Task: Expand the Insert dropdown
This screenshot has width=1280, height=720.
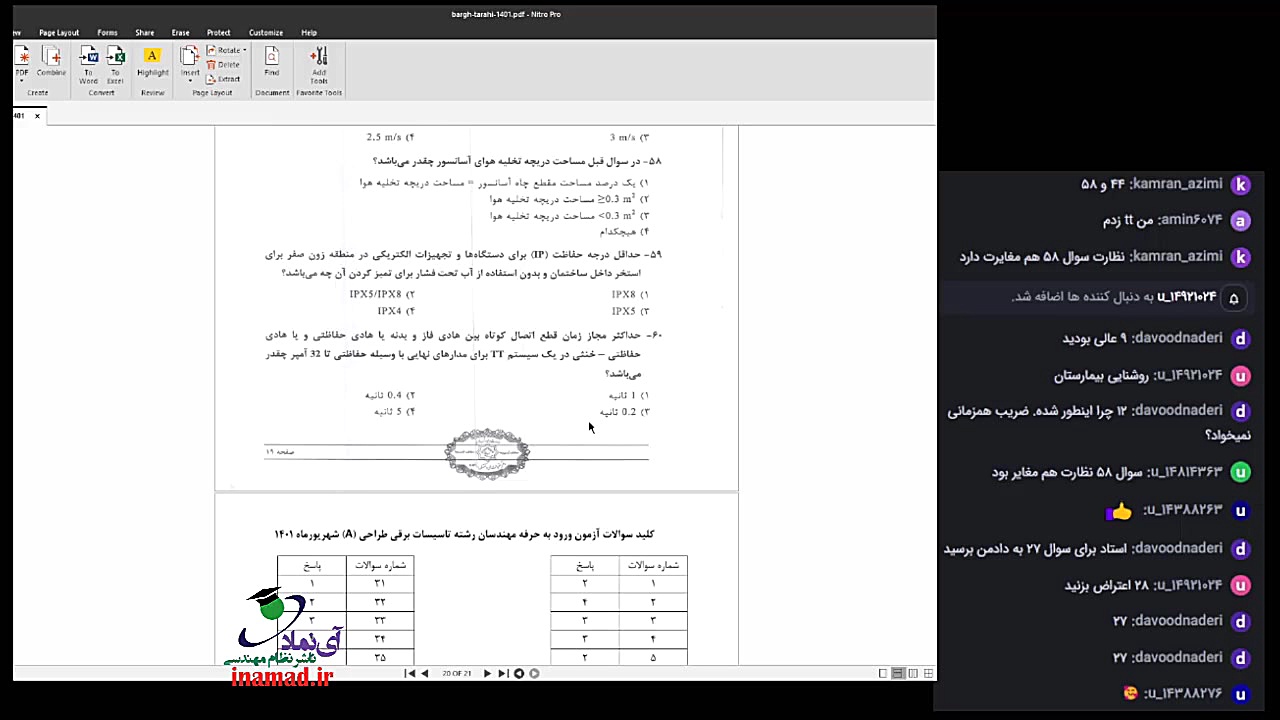Action: pyautogui.click(x=190, y=80)
